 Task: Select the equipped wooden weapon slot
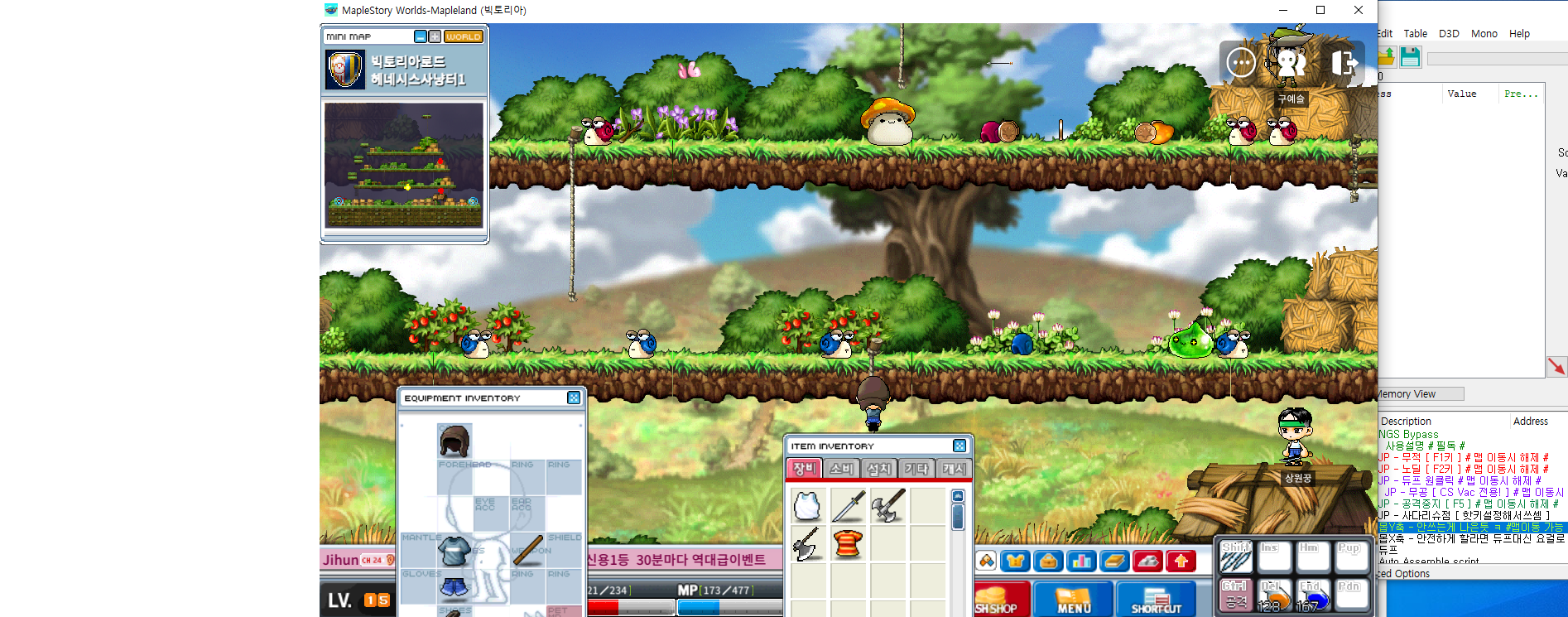pyautogui.click(x=527, y=549)
